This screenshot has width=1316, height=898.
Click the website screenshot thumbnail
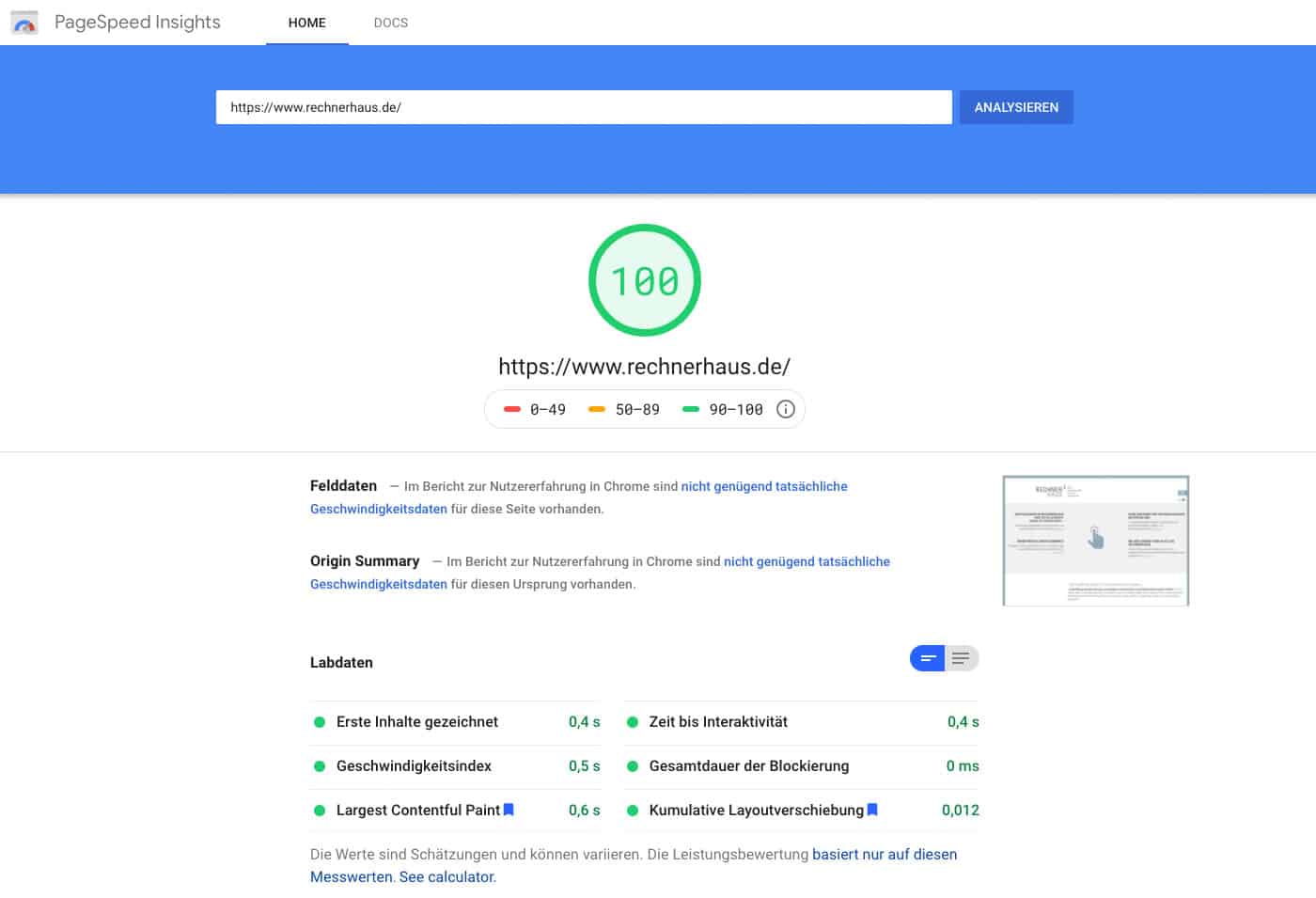(1095, 541)
